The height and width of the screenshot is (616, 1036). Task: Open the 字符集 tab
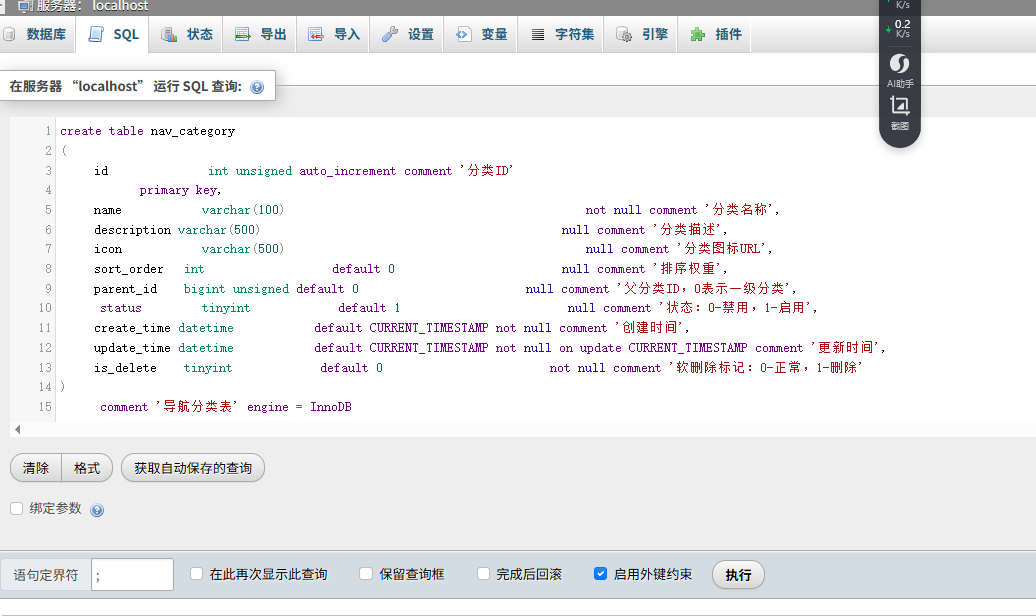click(562, 34)
